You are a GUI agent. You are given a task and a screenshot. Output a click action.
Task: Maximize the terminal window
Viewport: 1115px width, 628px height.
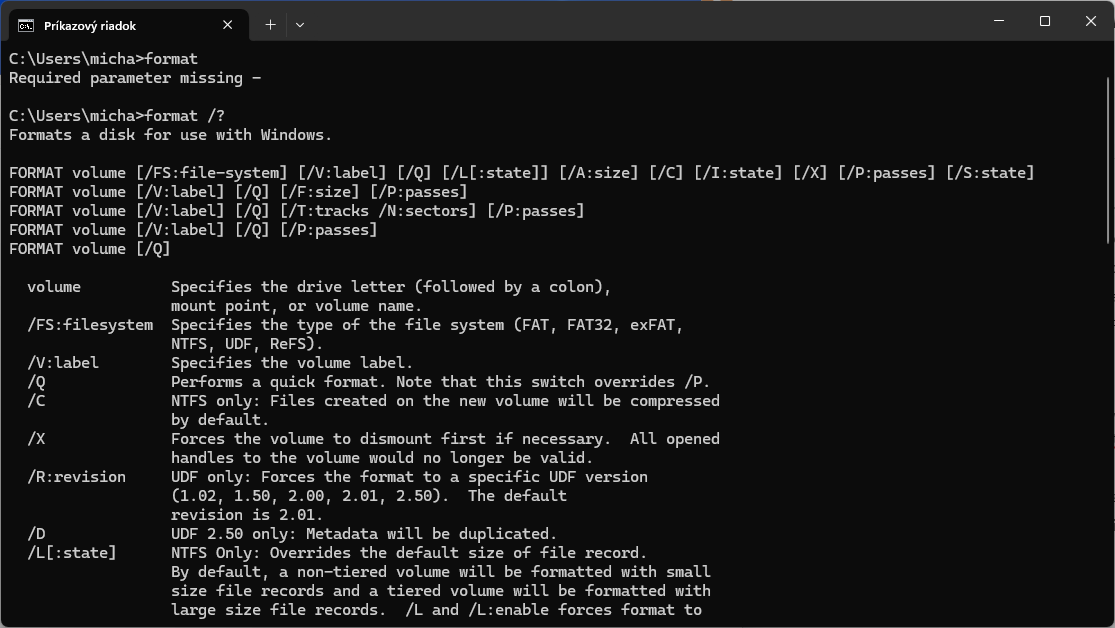[1045, 21]
